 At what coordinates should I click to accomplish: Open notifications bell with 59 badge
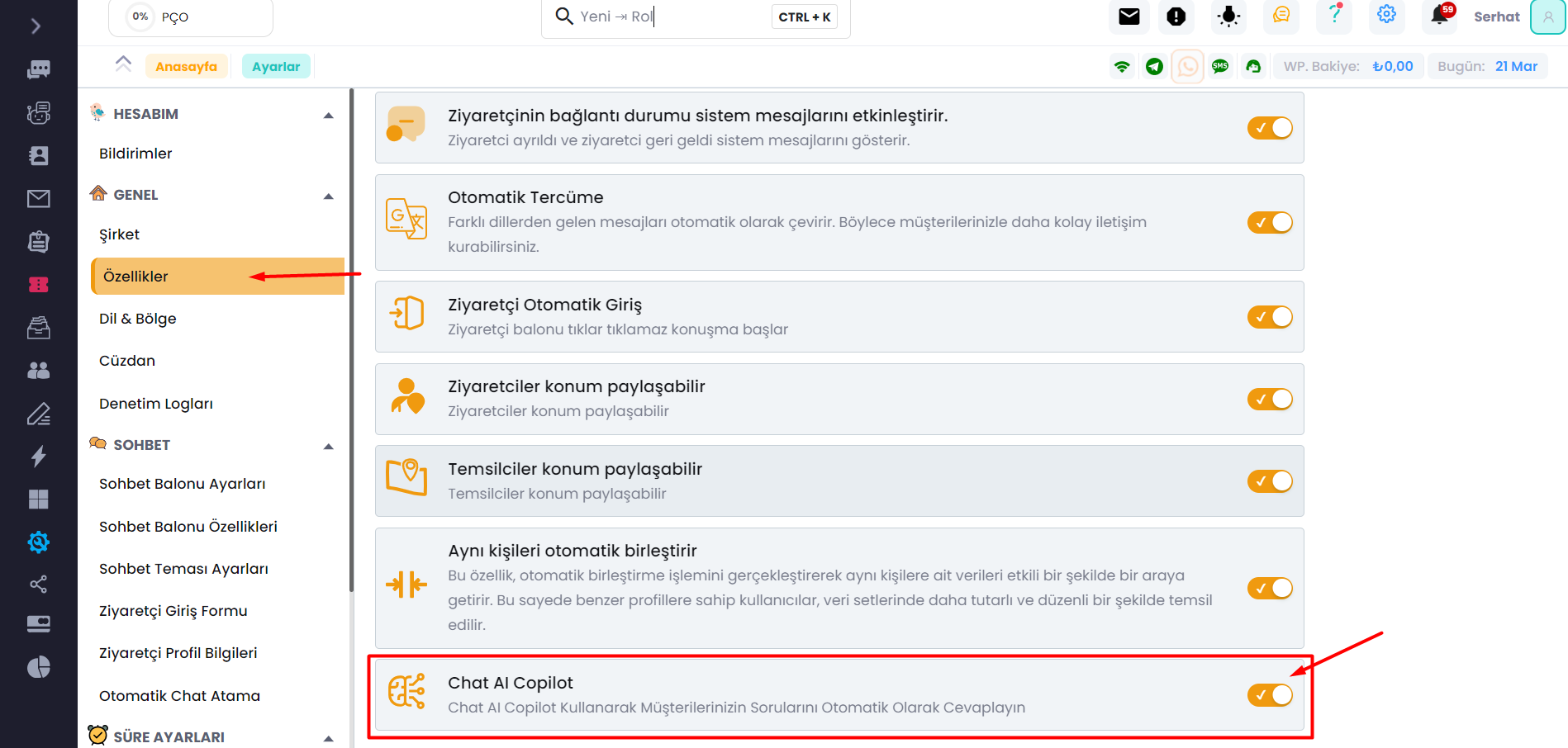pos(1440,16)
